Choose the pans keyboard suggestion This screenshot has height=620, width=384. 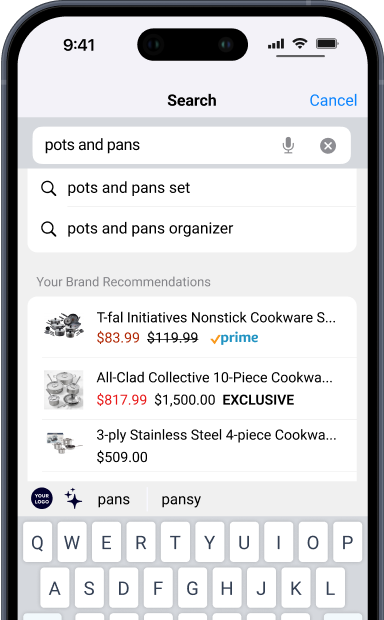(x=113, y=499)
